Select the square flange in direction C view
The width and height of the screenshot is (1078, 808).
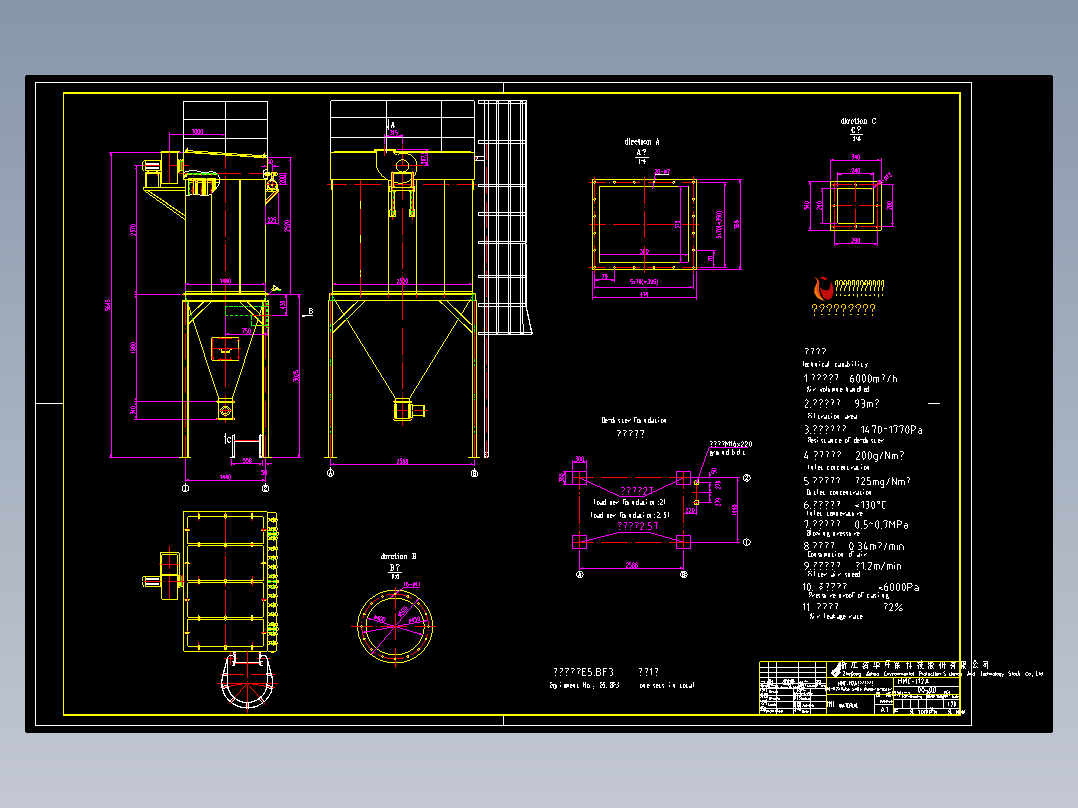pos(855,205)
